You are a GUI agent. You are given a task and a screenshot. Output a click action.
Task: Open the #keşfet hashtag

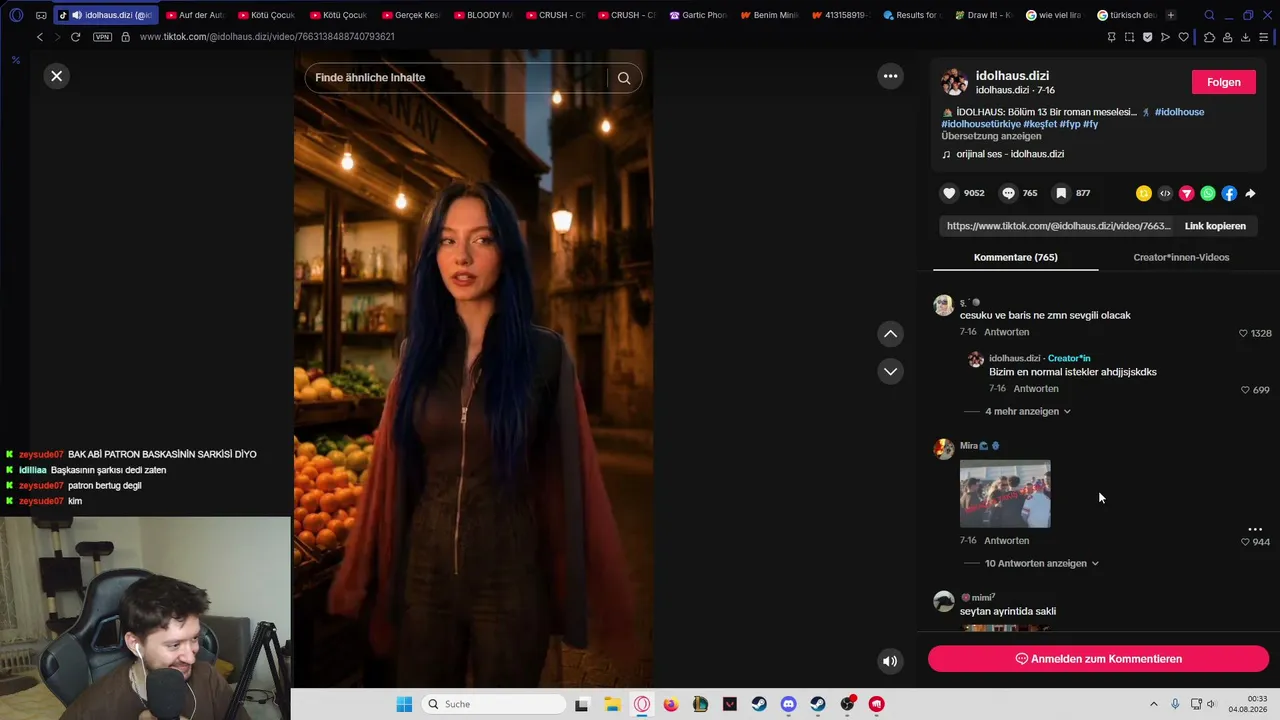click(1039, 124)
